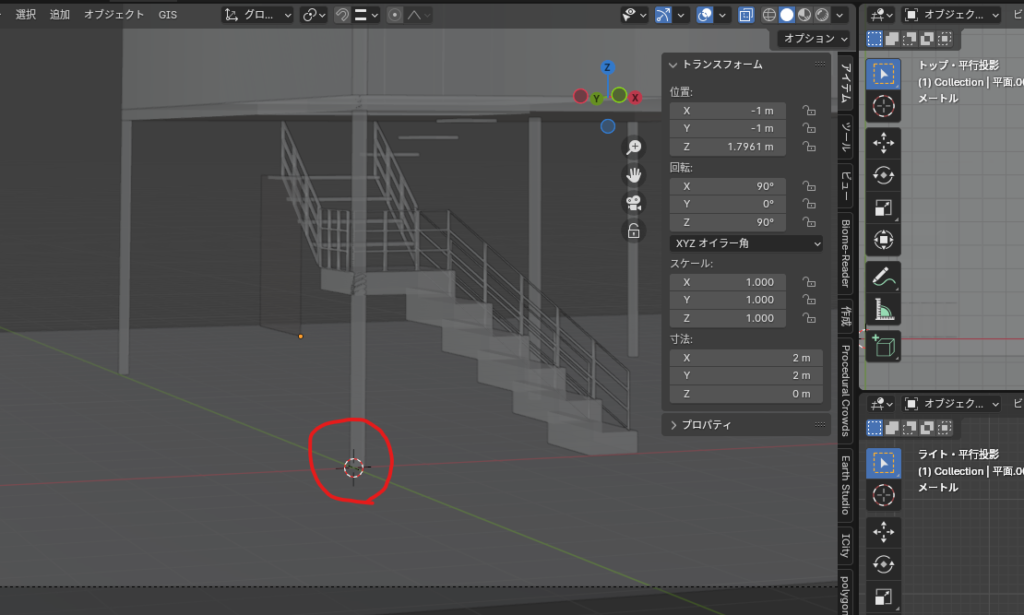This screenshot has height=615, width=1024.
Task: Click the zoom magnifier icon in the viewport
Action: [x=633, y=148]
